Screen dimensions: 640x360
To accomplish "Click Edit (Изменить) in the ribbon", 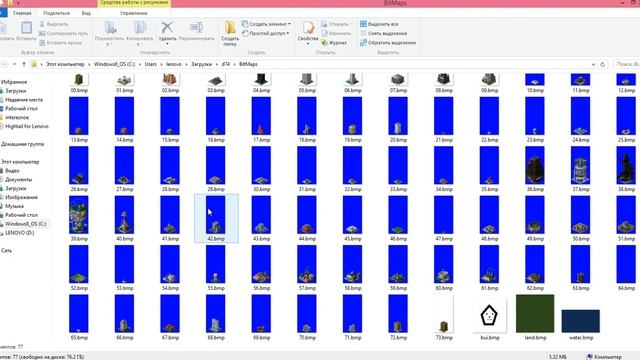I will [336, 33].
